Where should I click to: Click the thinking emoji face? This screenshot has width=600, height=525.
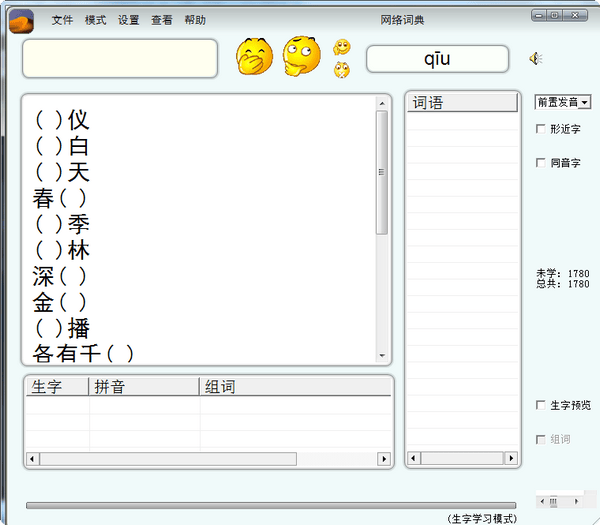pos(301,56)
